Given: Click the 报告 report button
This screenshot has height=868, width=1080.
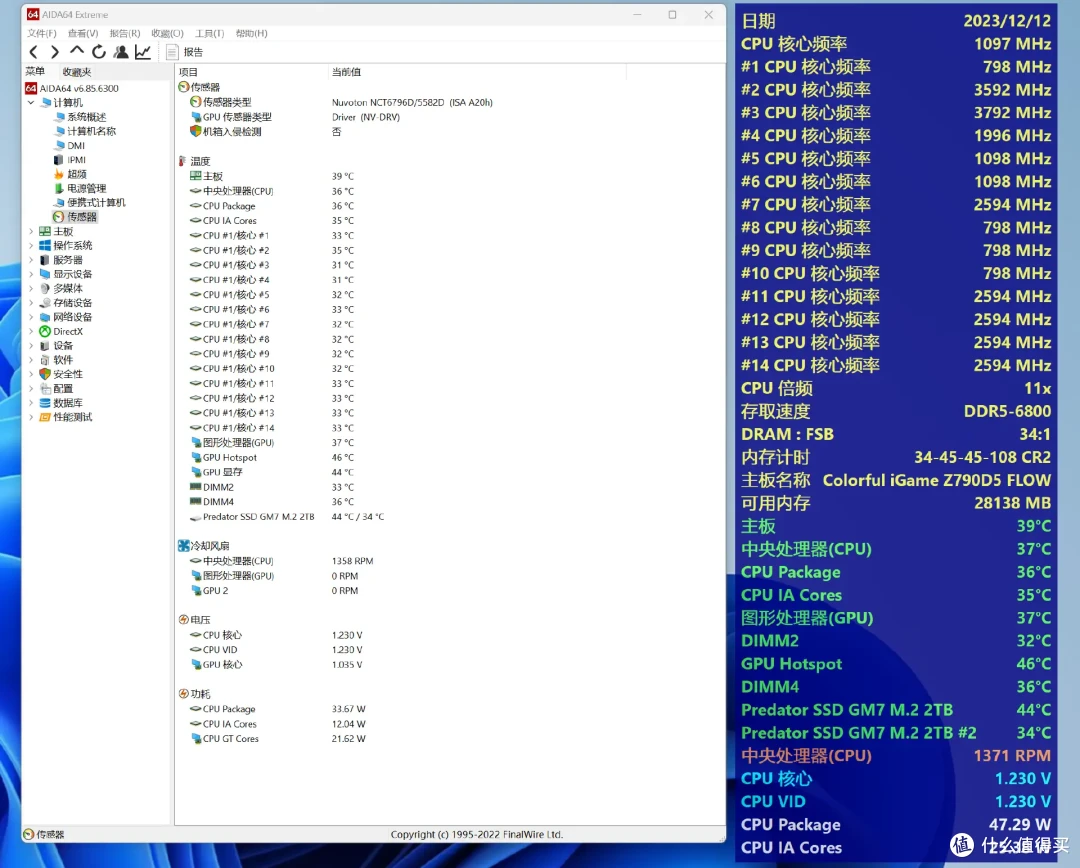Looking at the screenshot, I should tap(185, 52).
